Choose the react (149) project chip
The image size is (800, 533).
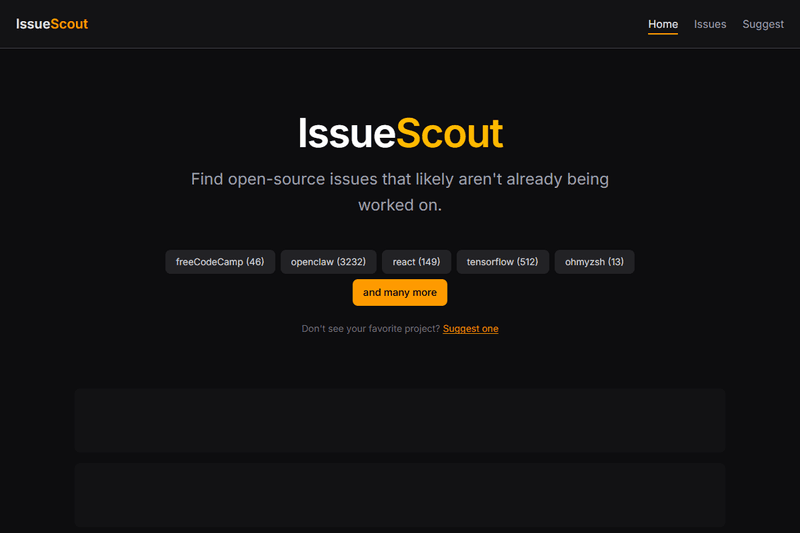click(x=416, y=262)
